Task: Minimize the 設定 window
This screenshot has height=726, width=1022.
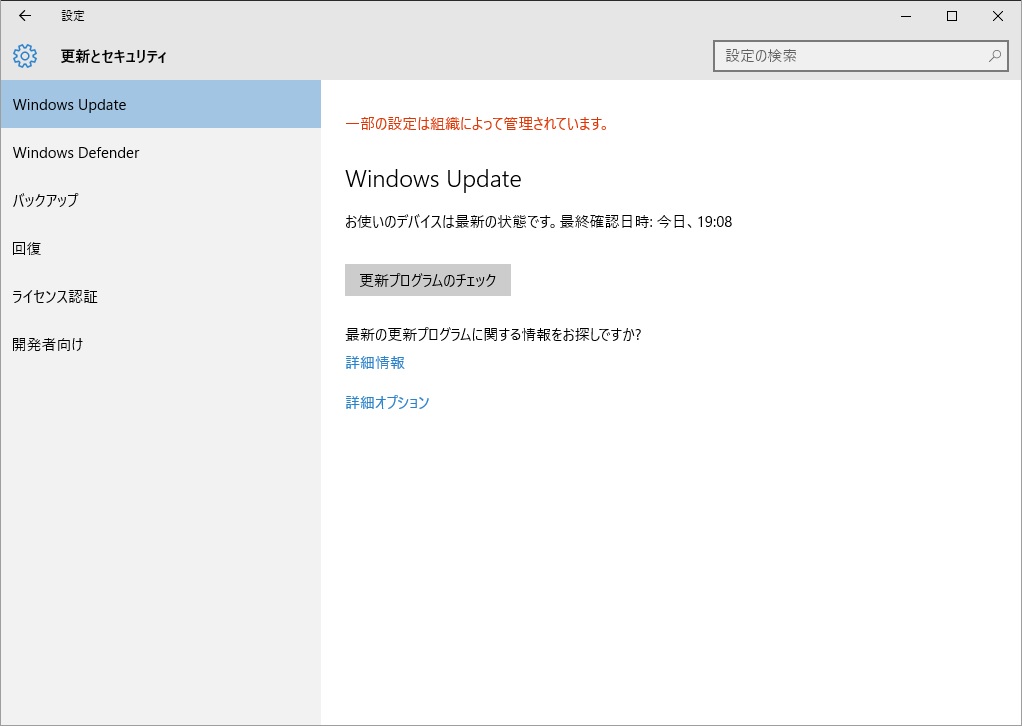Action: (906, 16)
